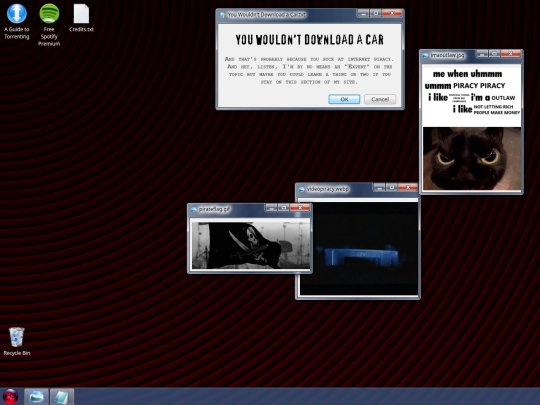The width and height of the screenshot is (540, 405).
Task: Click the title bar icon of car dialog
Action: tap(222, 15)
